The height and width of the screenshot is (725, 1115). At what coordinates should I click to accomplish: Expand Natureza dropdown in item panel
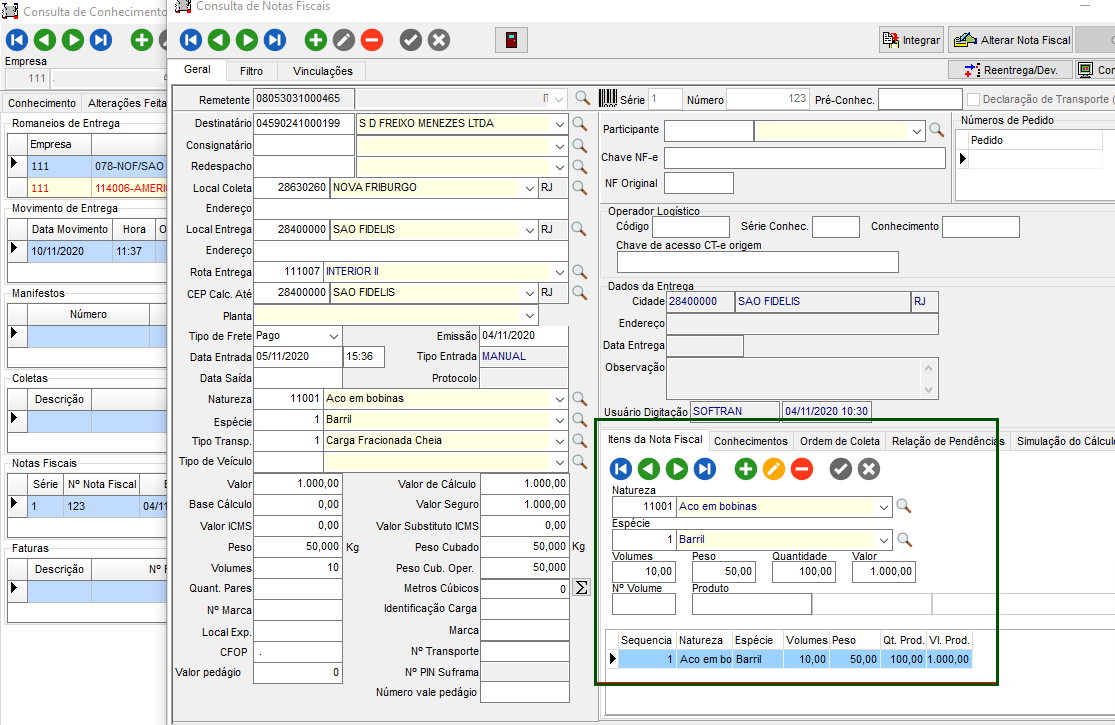tap(883, 507)
